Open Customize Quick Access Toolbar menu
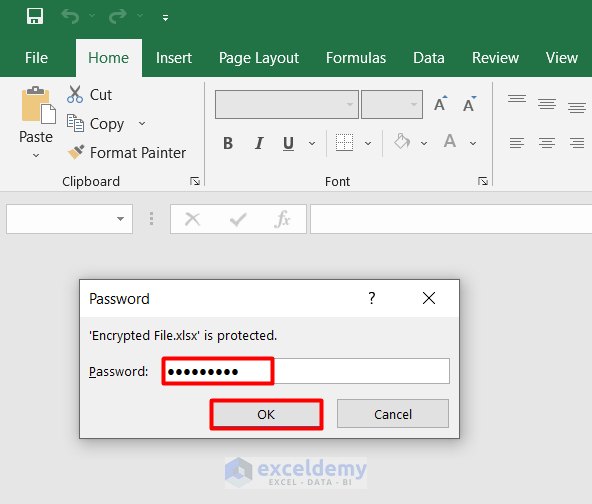This screenshot has height=504, width=592. [165, 17]
